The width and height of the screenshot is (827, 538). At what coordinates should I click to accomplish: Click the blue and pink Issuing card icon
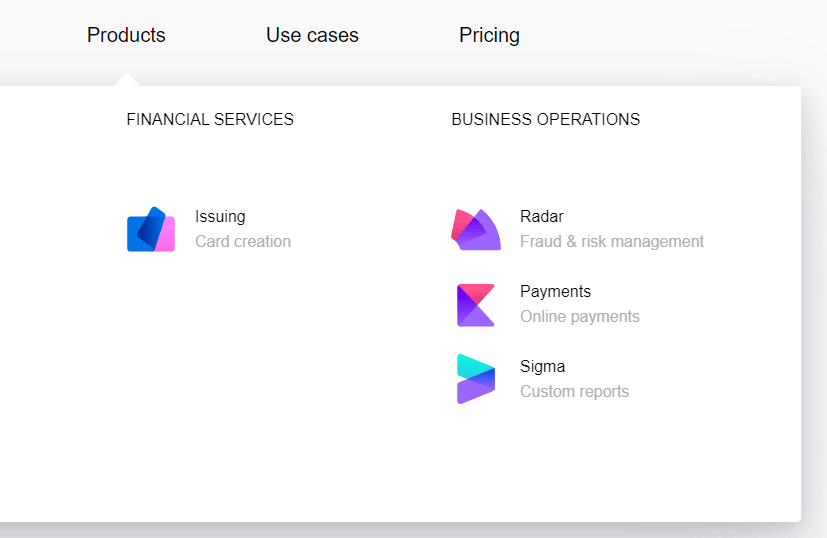coord(151,229)
